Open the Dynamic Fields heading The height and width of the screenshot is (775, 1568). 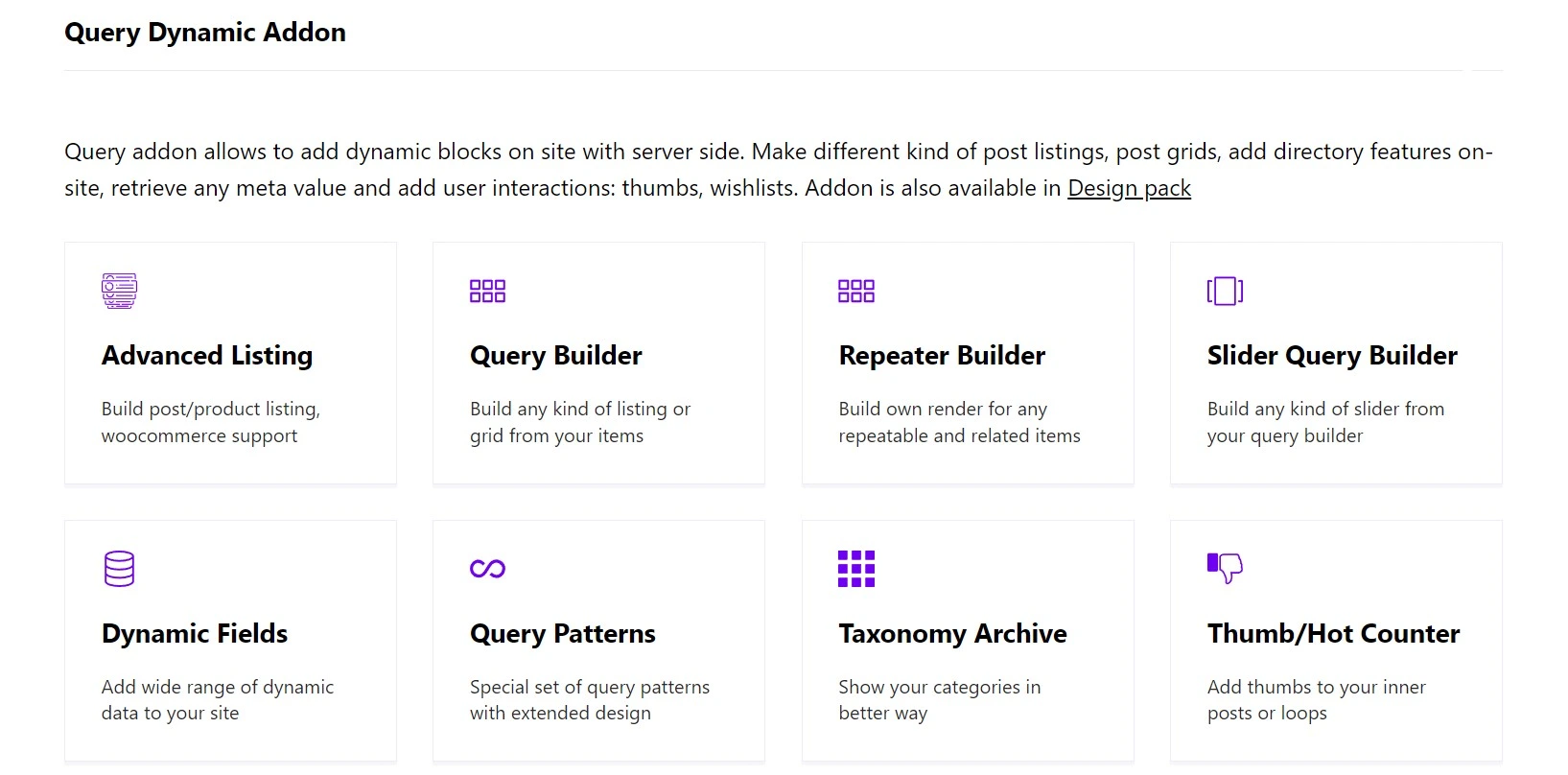click(x=195, y=634)
